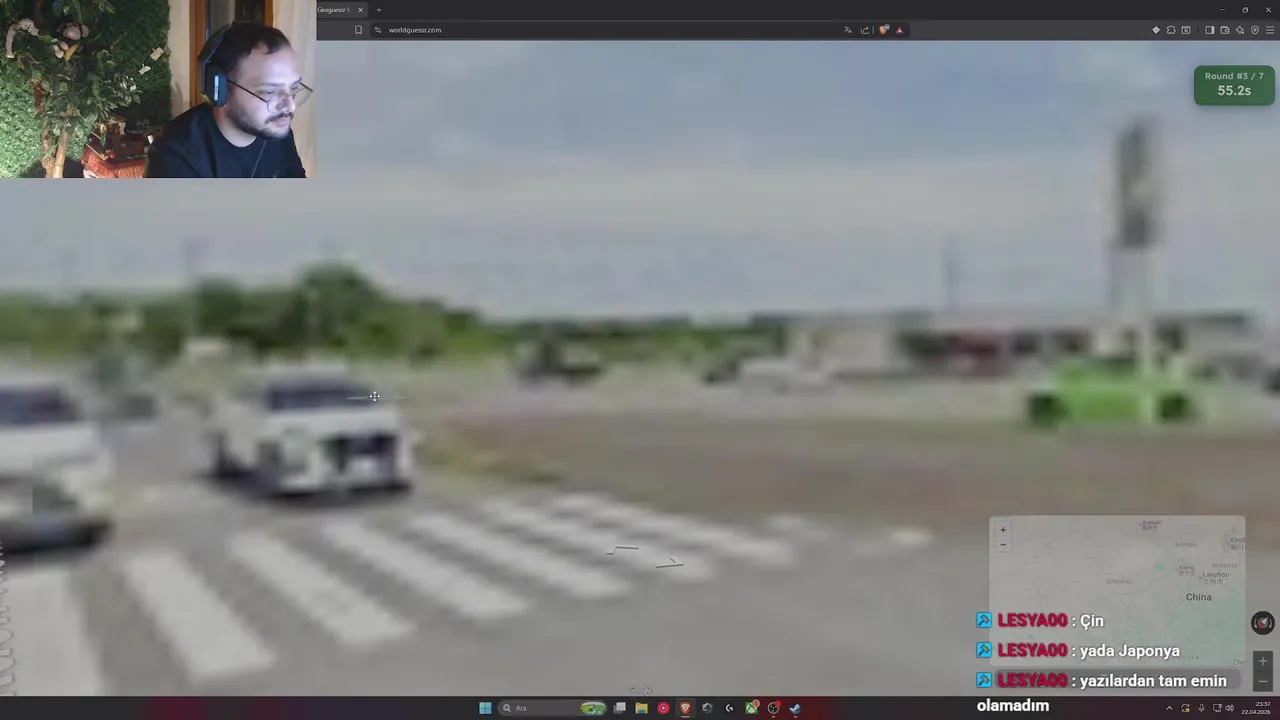Open the Brave wallet icon

click(1225, 30)
